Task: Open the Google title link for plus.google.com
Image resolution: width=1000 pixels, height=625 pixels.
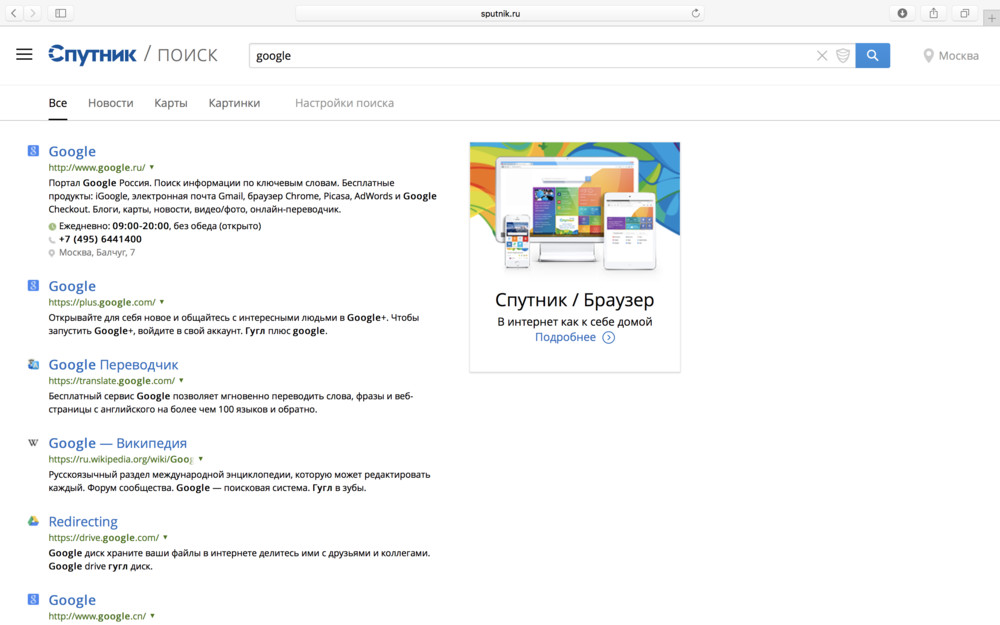Action: pos(72,286)
